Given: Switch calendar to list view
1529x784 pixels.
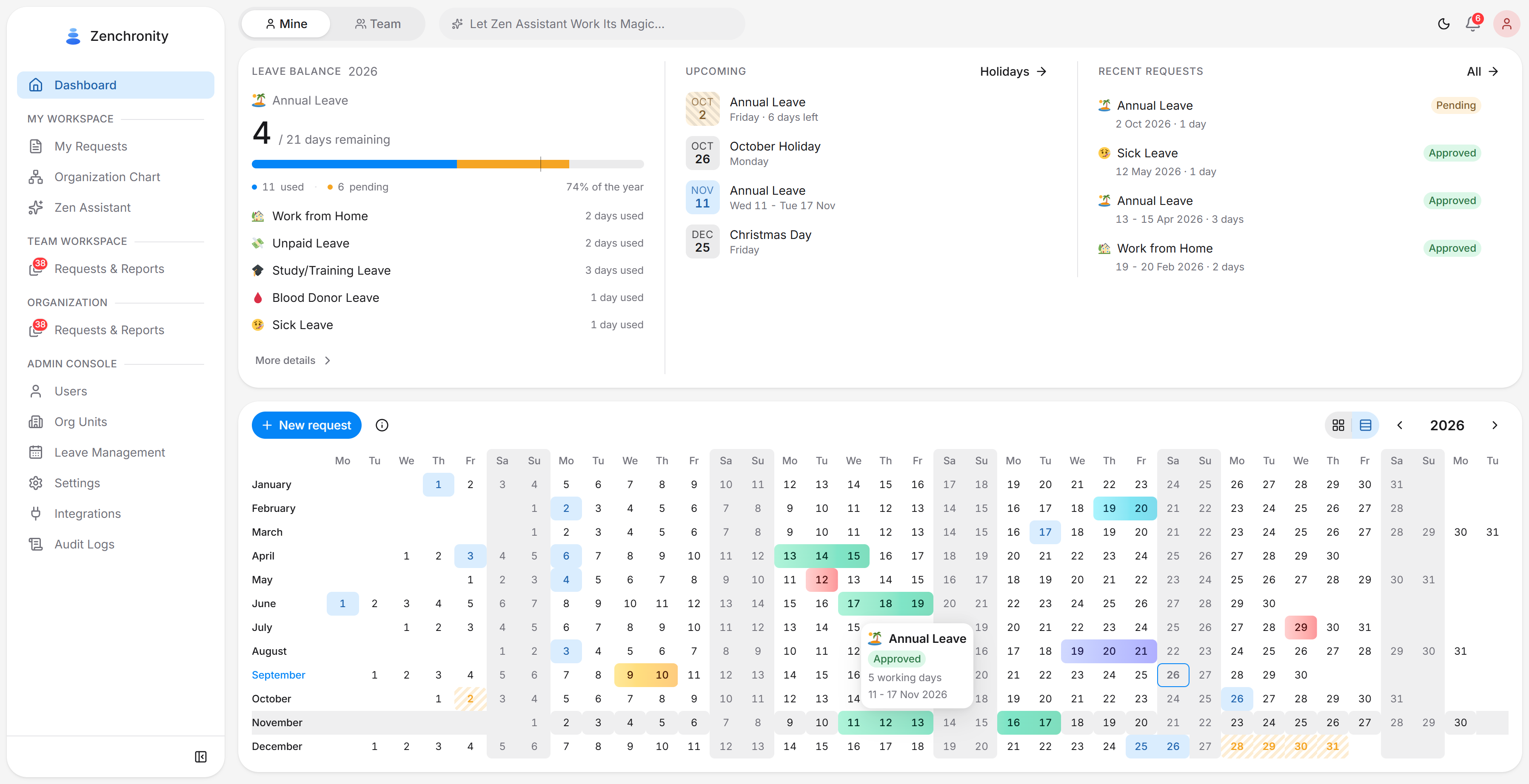Looking at the screenshot, I should click(1365, 425).
